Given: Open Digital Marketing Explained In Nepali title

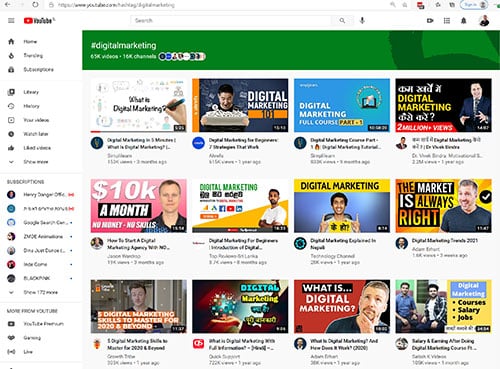Looking at the screenshot, I should coord(343,244).
